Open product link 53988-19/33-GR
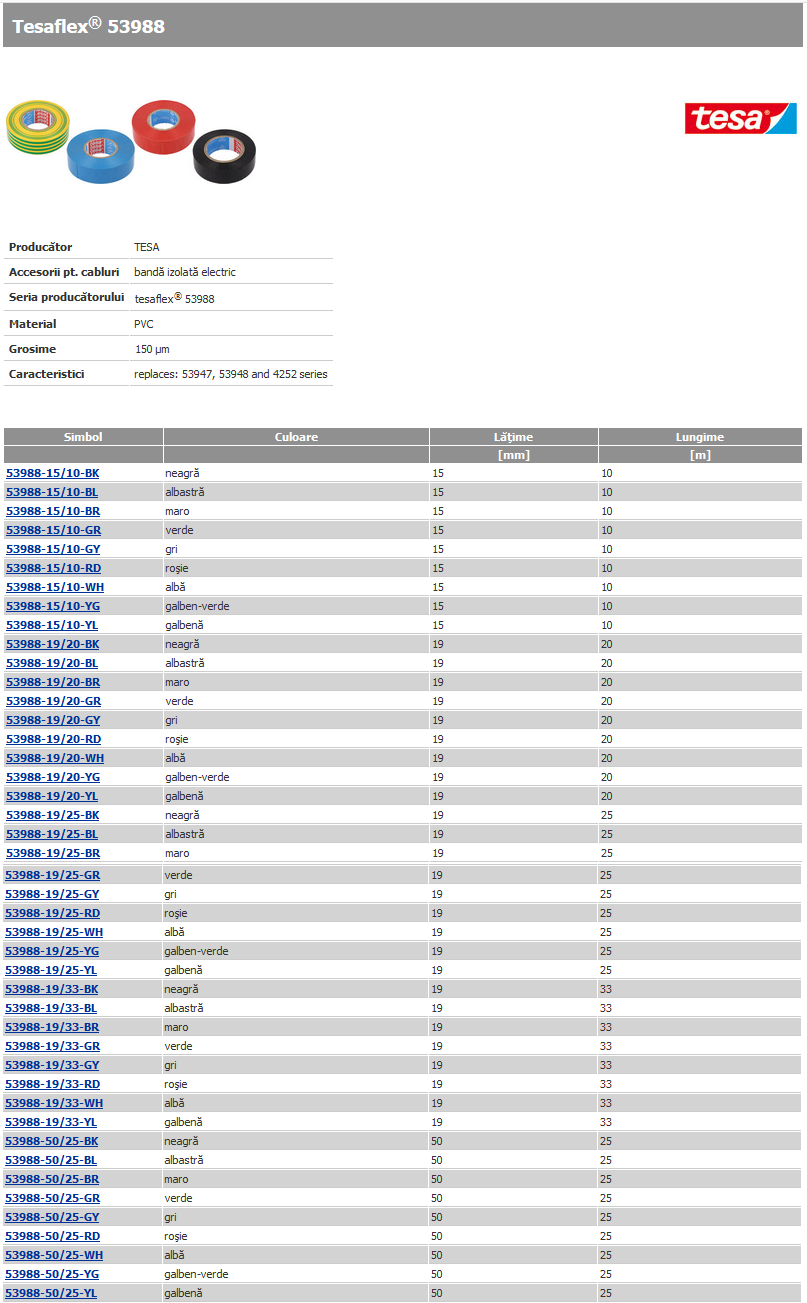807x1303 pixels. [x=53, y=1046]
